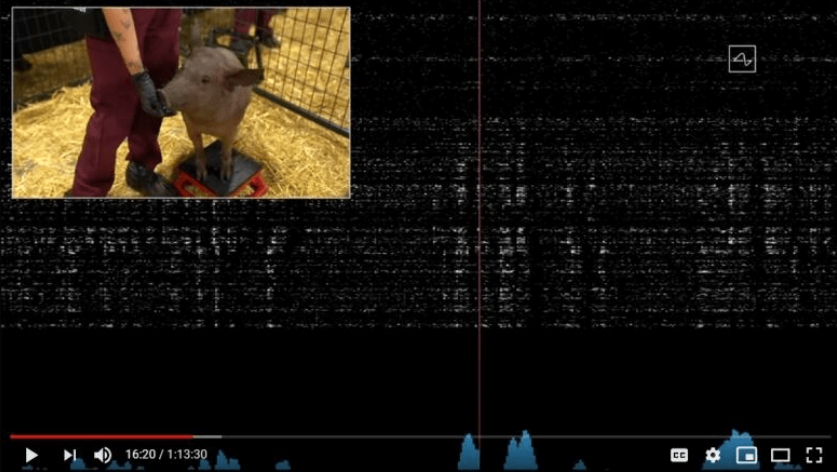Viewport: 837px width, 473px height.
Task: Activate the miniplayer mode
Action: 746,455
